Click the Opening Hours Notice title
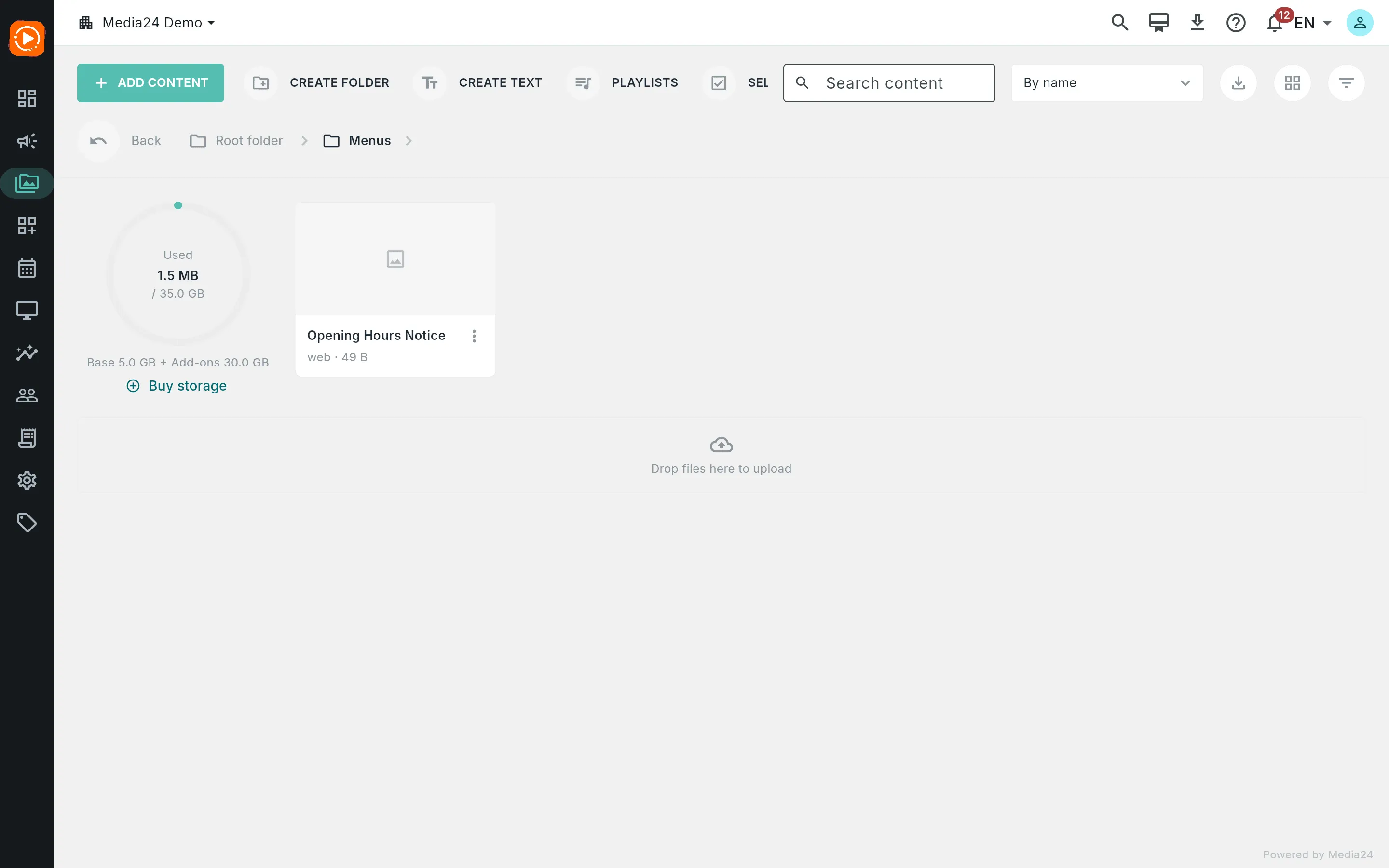This screenshot has height=868, width=1389. 377,335
